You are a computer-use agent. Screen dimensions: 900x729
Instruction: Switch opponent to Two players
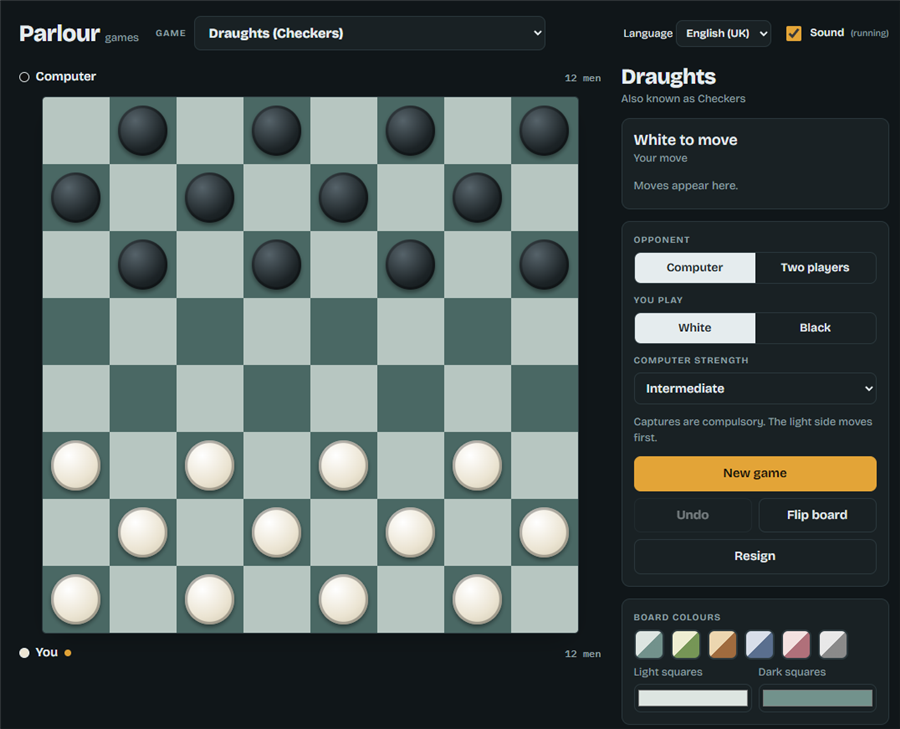coord(815,267)
